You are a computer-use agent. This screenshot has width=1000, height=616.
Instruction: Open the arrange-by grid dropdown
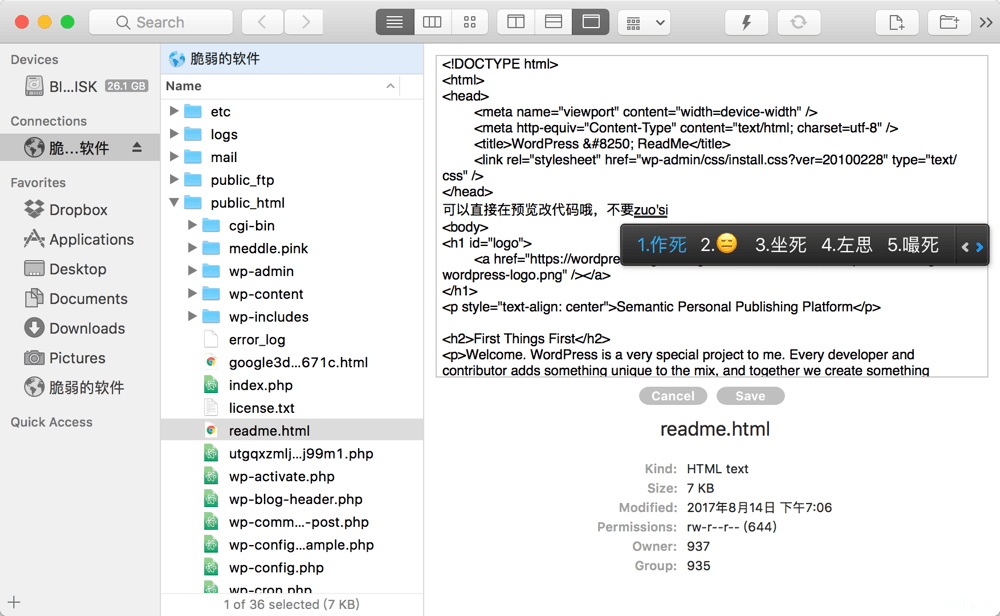(644, 22)
